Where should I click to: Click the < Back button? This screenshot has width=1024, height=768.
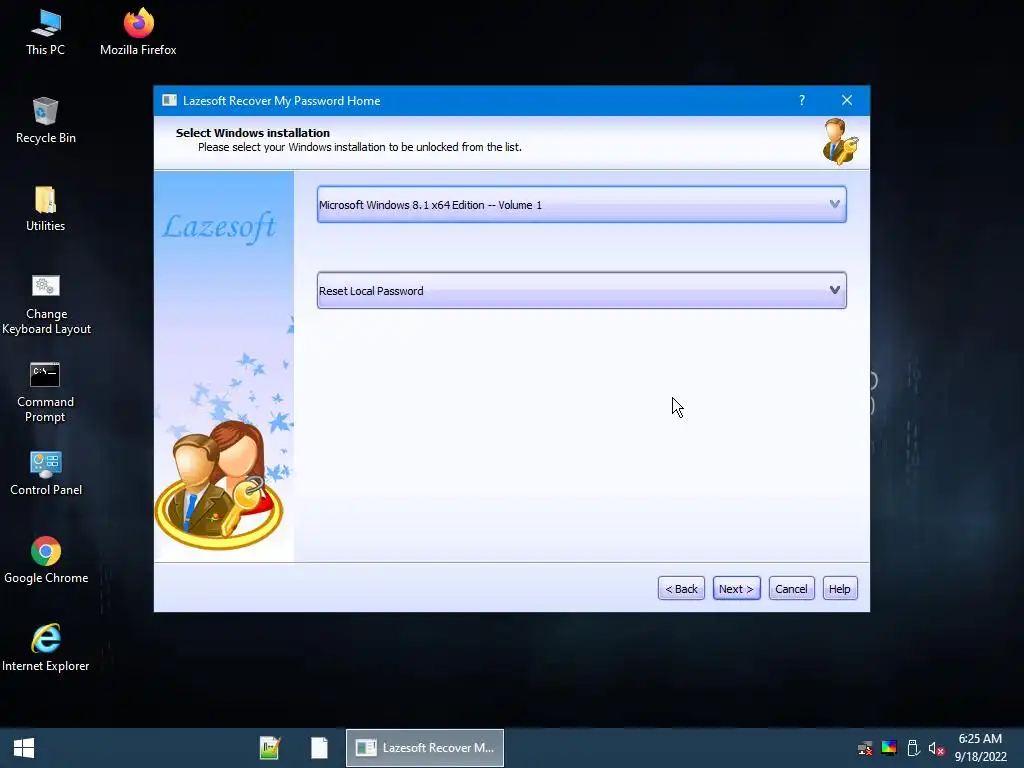point(681,588)
